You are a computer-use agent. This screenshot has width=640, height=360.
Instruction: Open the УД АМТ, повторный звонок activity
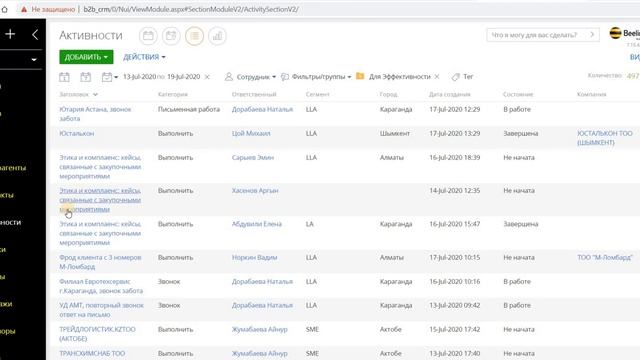101,310
